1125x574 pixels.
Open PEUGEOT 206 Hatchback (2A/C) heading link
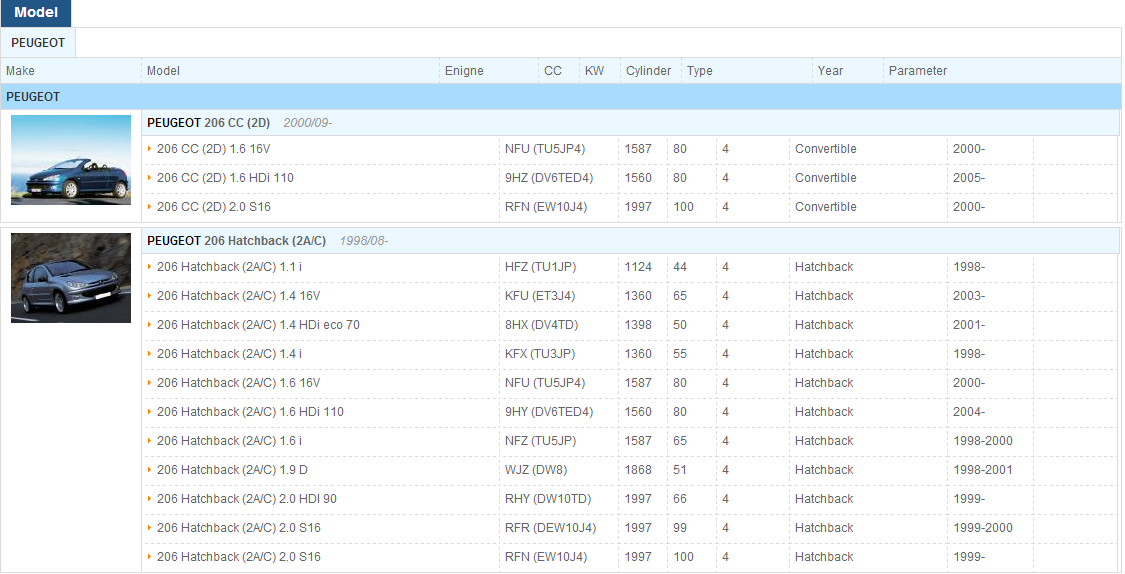[237, 240]
